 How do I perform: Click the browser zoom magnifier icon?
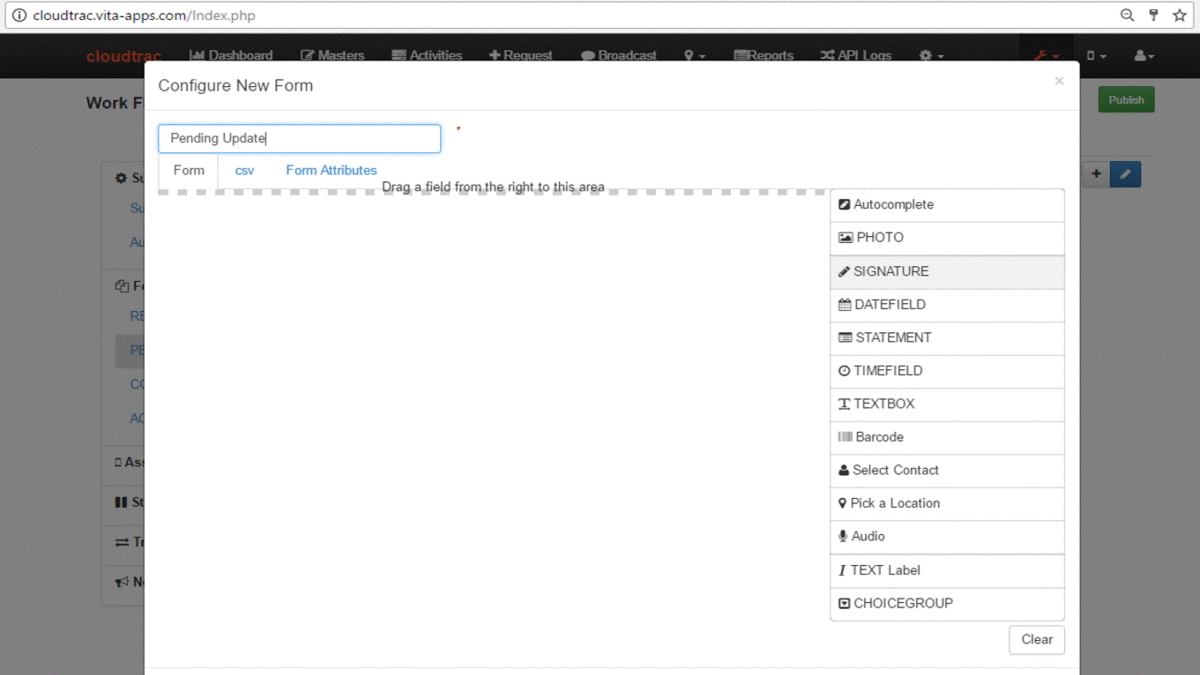click(1127, 15)
